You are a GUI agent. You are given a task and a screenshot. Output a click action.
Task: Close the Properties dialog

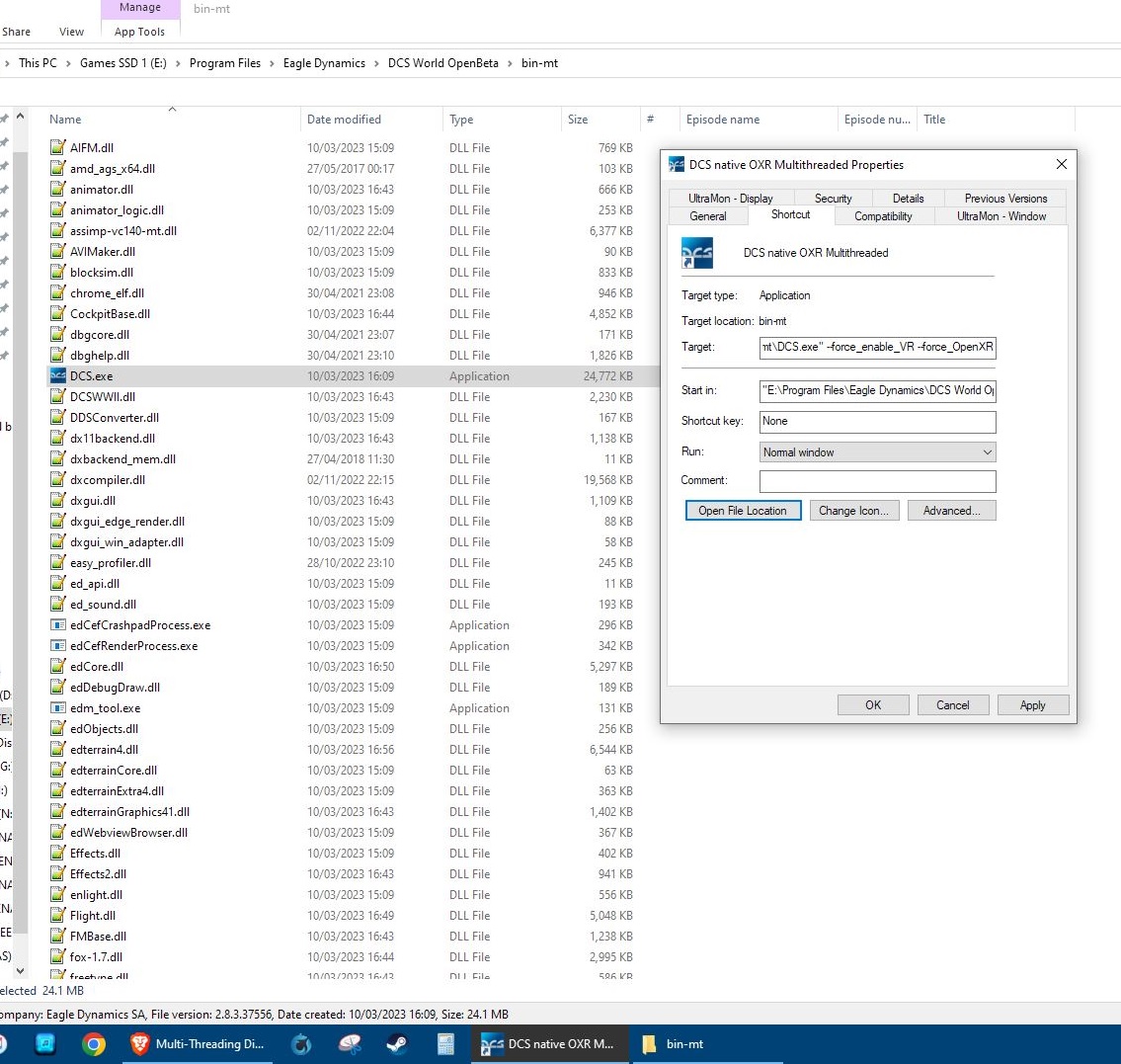(x=1062, y=164)
